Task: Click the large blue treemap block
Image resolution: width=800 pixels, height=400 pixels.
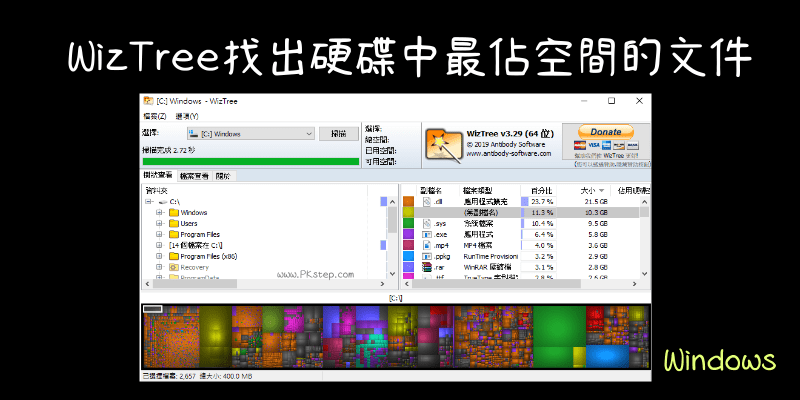Action: 607,357
